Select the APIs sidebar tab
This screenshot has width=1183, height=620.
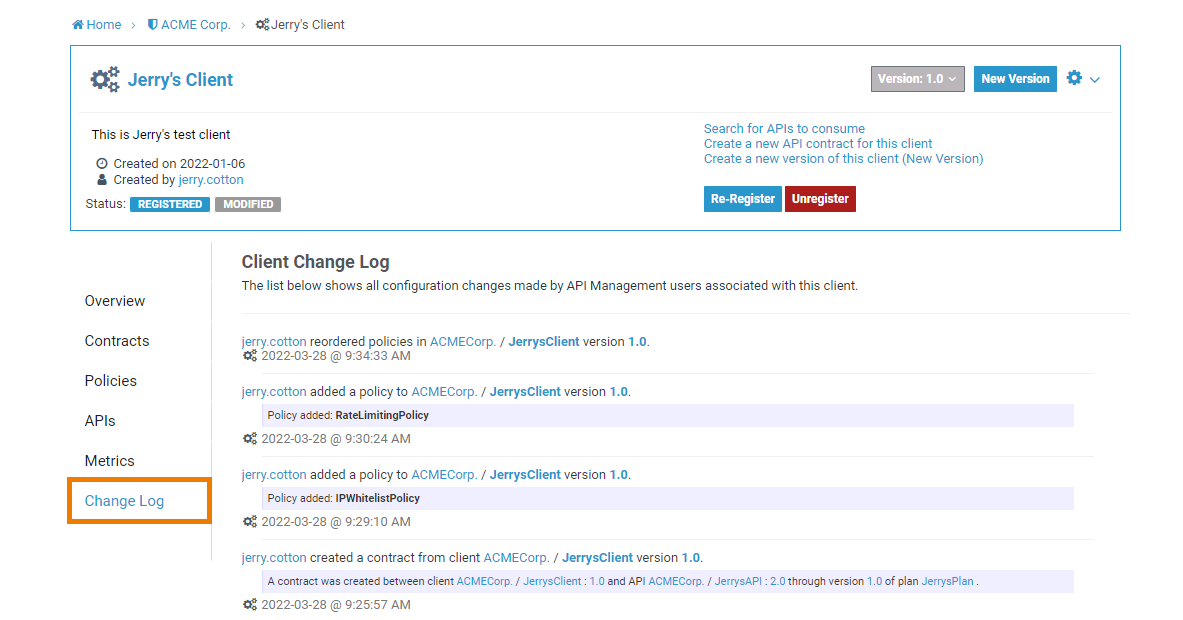pos(100,421)
